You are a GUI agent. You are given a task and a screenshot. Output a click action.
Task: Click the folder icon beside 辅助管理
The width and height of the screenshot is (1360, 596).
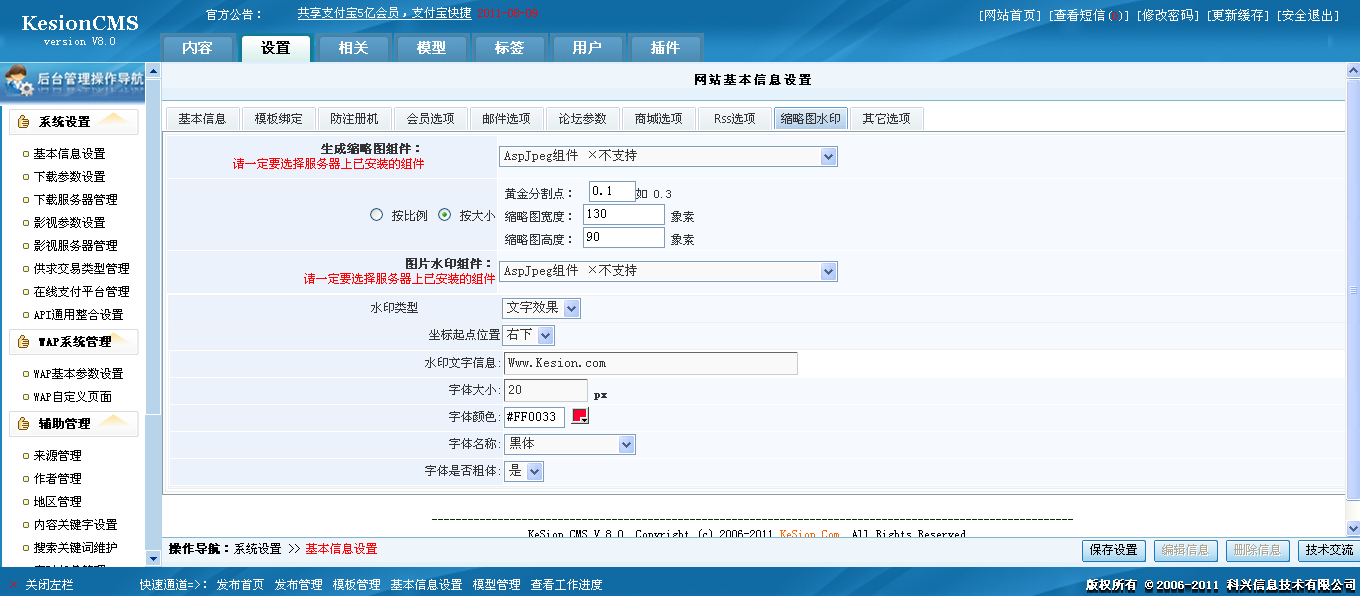(22, 423)
